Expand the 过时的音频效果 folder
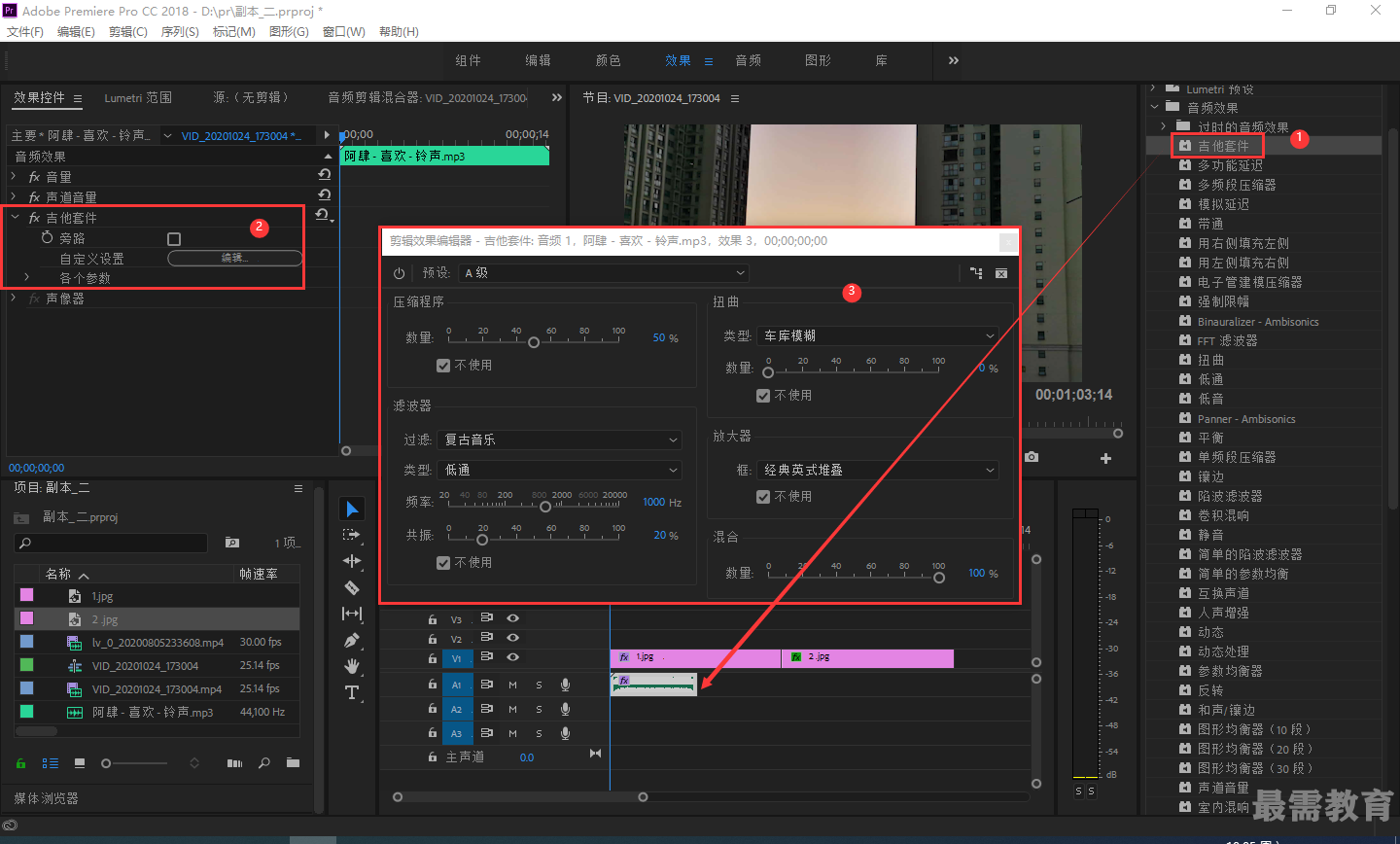This screenshot has width=1400, height=844. pyautogui.click(x=1163, y=126)
